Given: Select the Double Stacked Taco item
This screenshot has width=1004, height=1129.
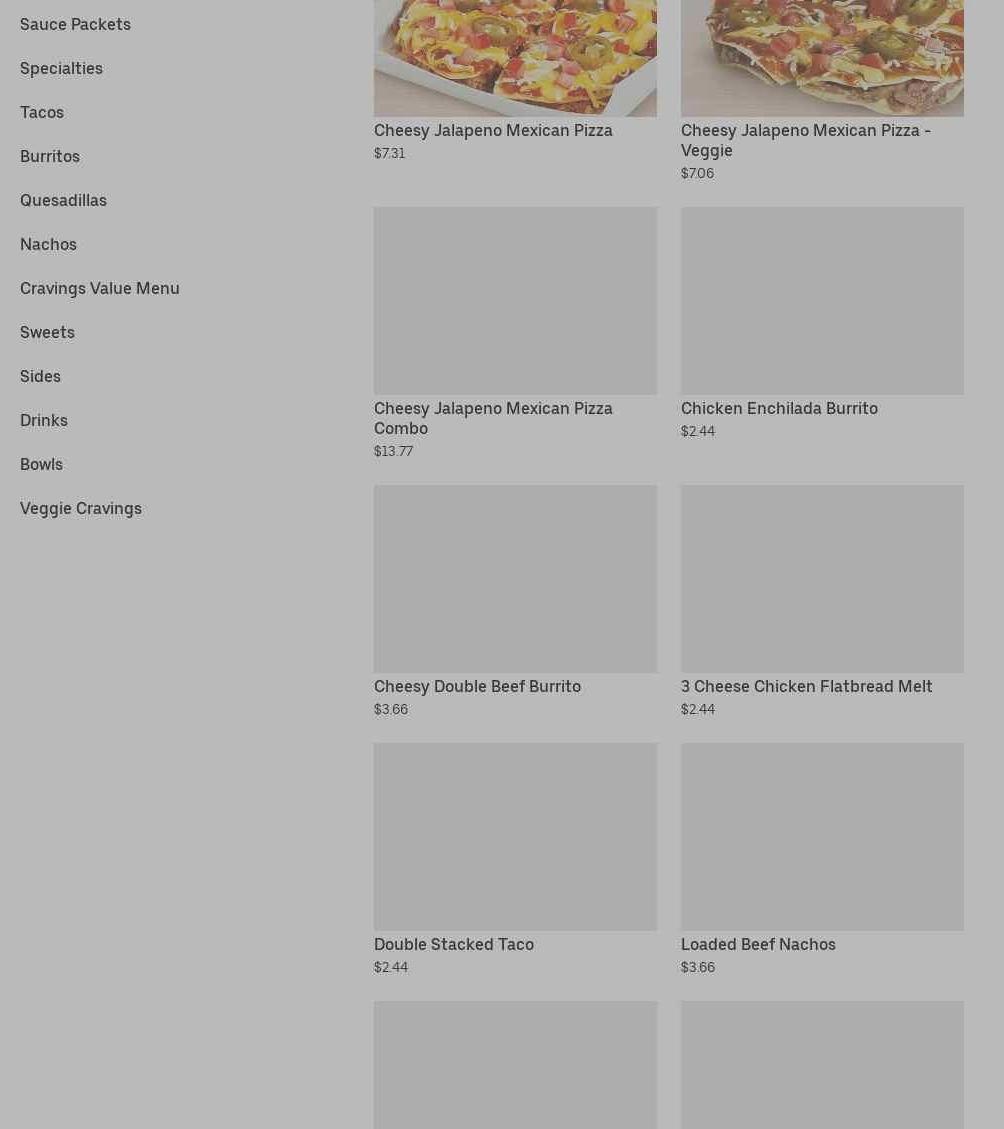Looking at the screenshot, I should 515,859.
